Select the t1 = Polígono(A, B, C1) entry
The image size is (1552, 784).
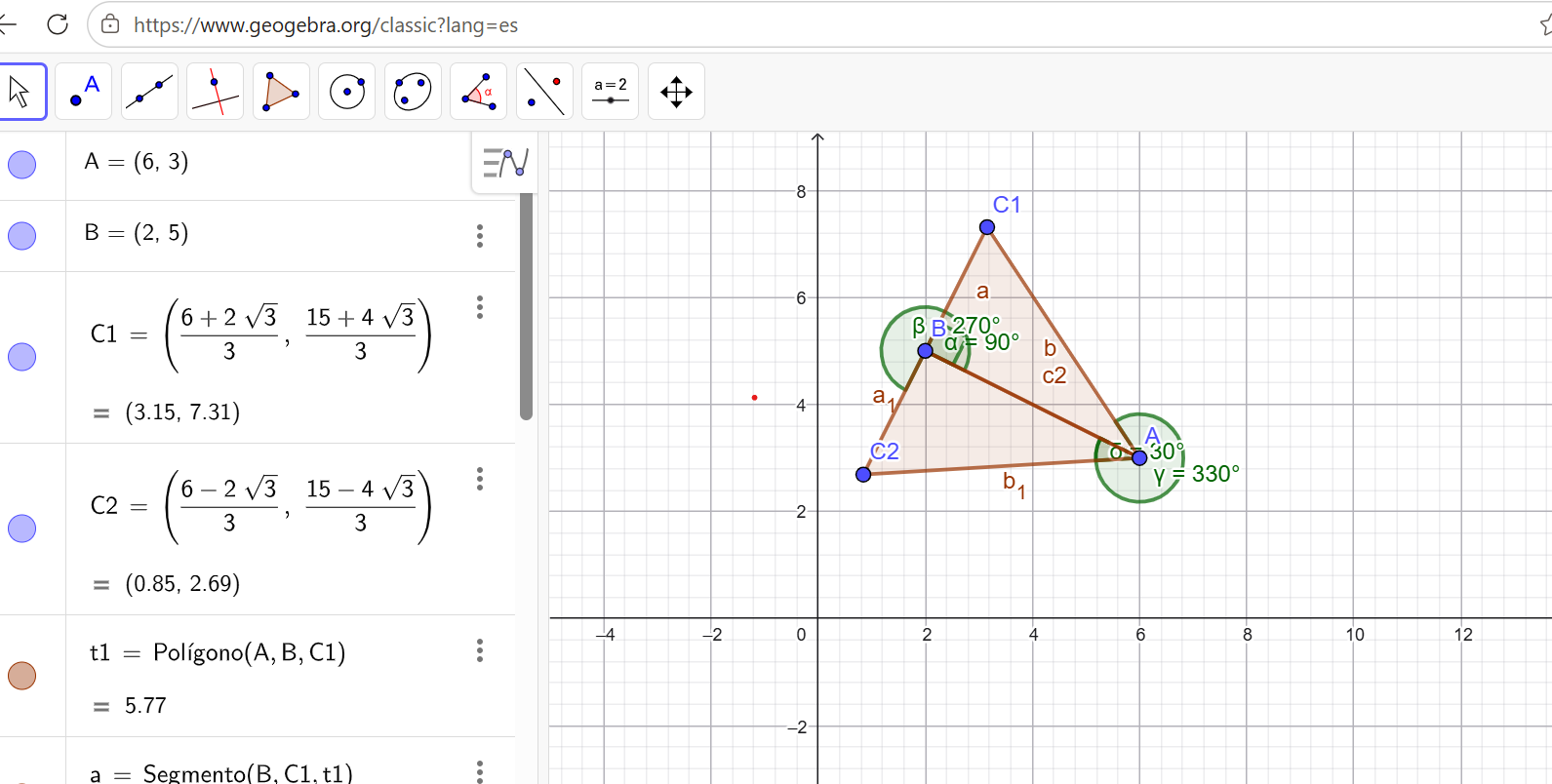point(218,652)
